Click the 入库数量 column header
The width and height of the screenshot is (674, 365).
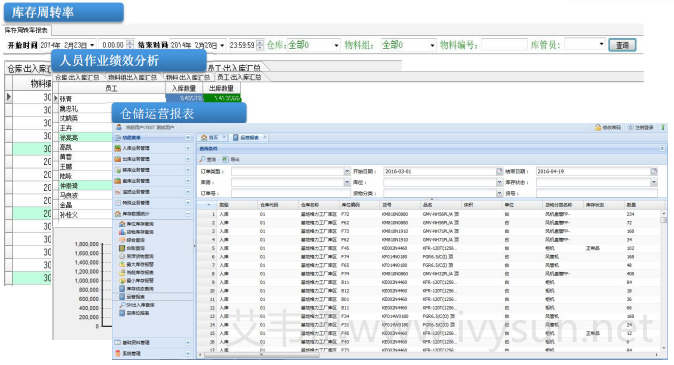(x=184, y=88)
